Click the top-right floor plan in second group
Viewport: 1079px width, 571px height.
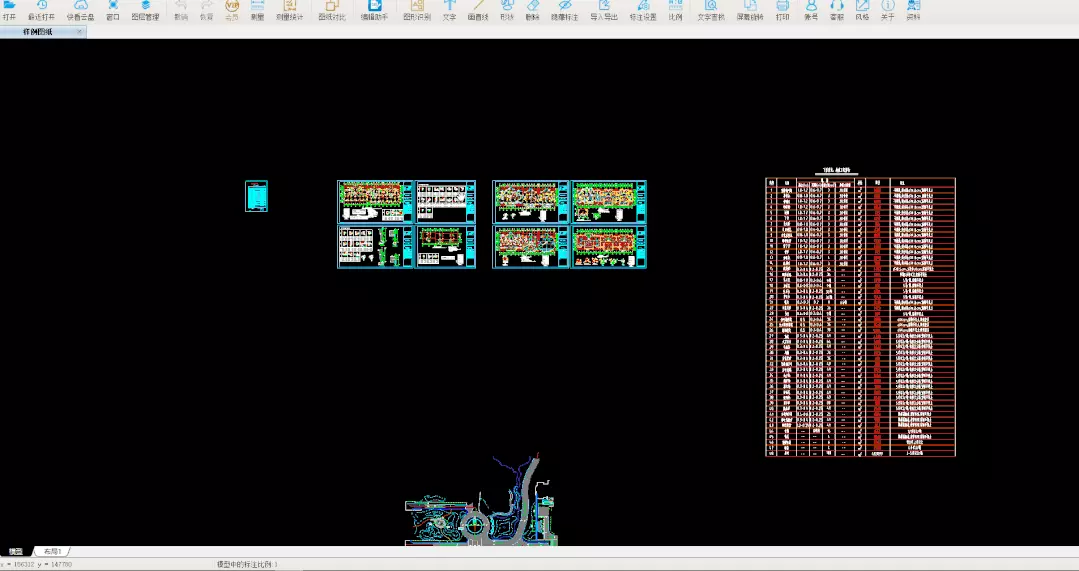point(609,202)
